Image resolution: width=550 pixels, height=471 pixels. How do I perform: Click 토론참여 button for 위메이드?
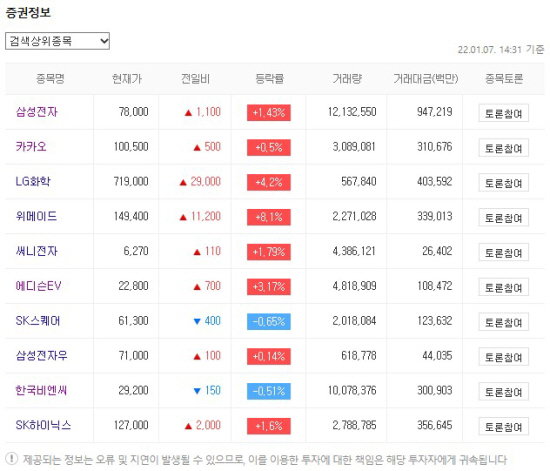503,217
